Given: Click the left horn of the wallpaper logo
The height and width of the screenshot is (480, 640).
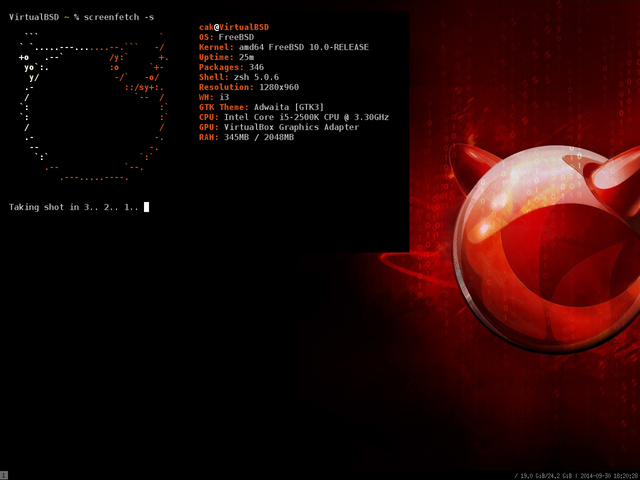Looking at the screenshot, I should (x=468, y=170).
